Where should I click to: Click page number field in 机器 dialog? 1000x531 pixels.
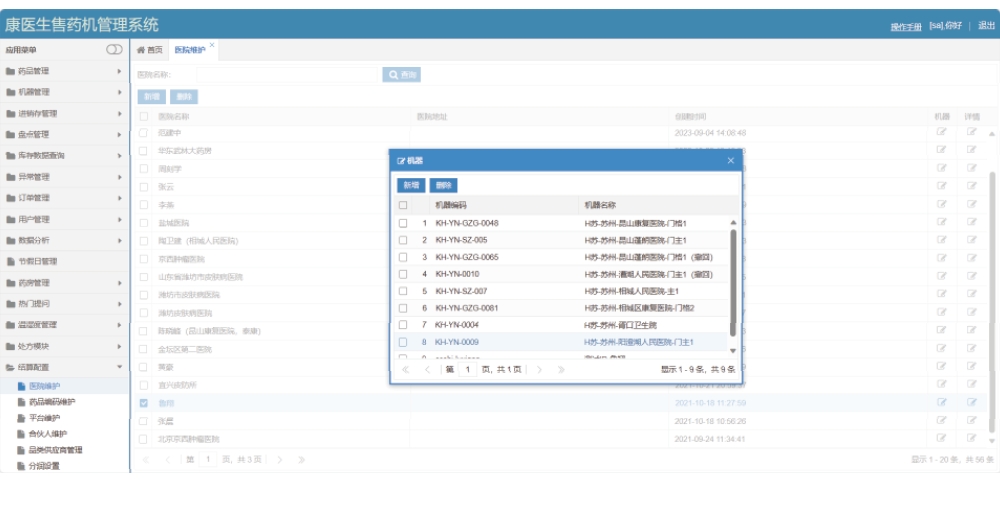pyautogui.click(x=467, y=370)
